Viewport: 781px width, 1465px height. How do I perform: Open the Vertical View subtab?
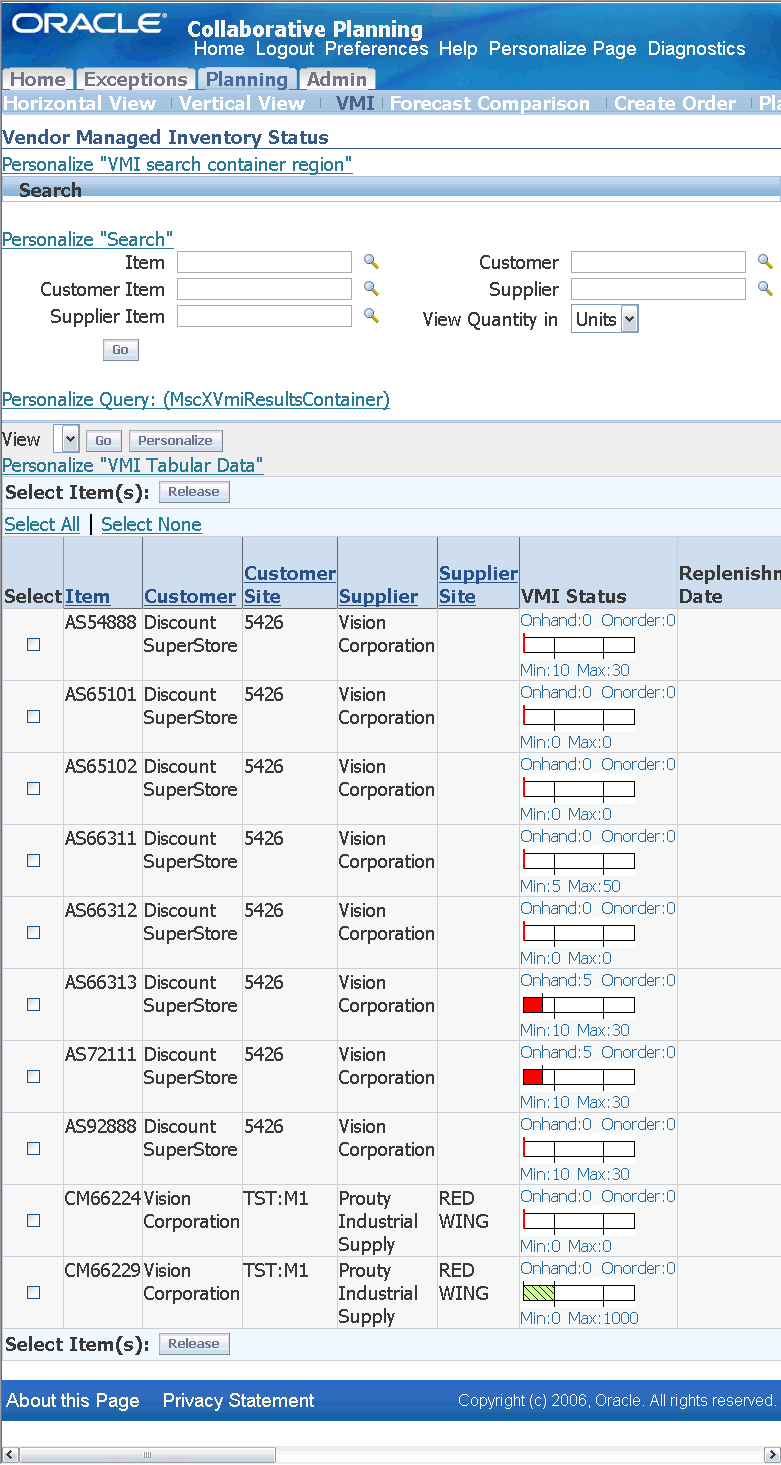pyautogui.click(x=242, y=103)
